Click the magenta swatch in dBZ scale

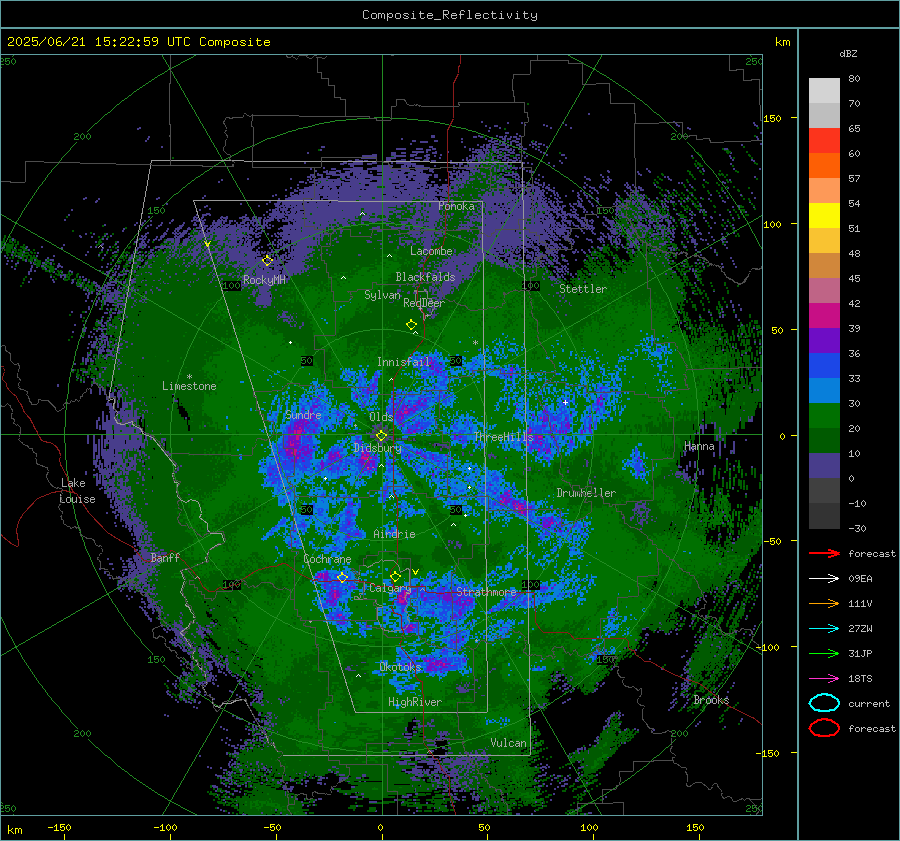pyautogui.click(x=824, y=315)
